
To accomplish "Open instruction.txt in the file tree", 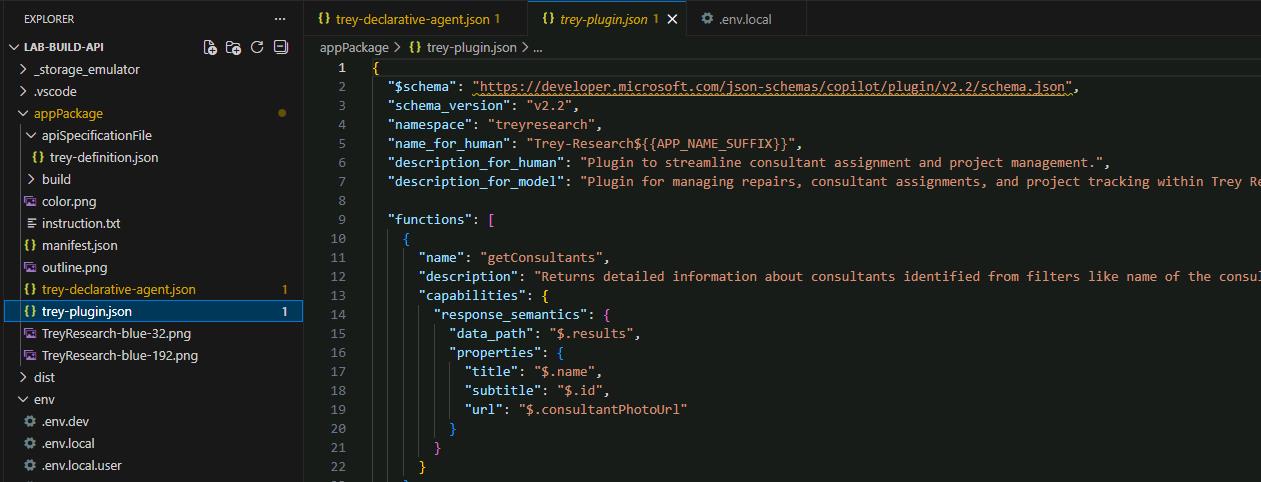I will (81, 223).
